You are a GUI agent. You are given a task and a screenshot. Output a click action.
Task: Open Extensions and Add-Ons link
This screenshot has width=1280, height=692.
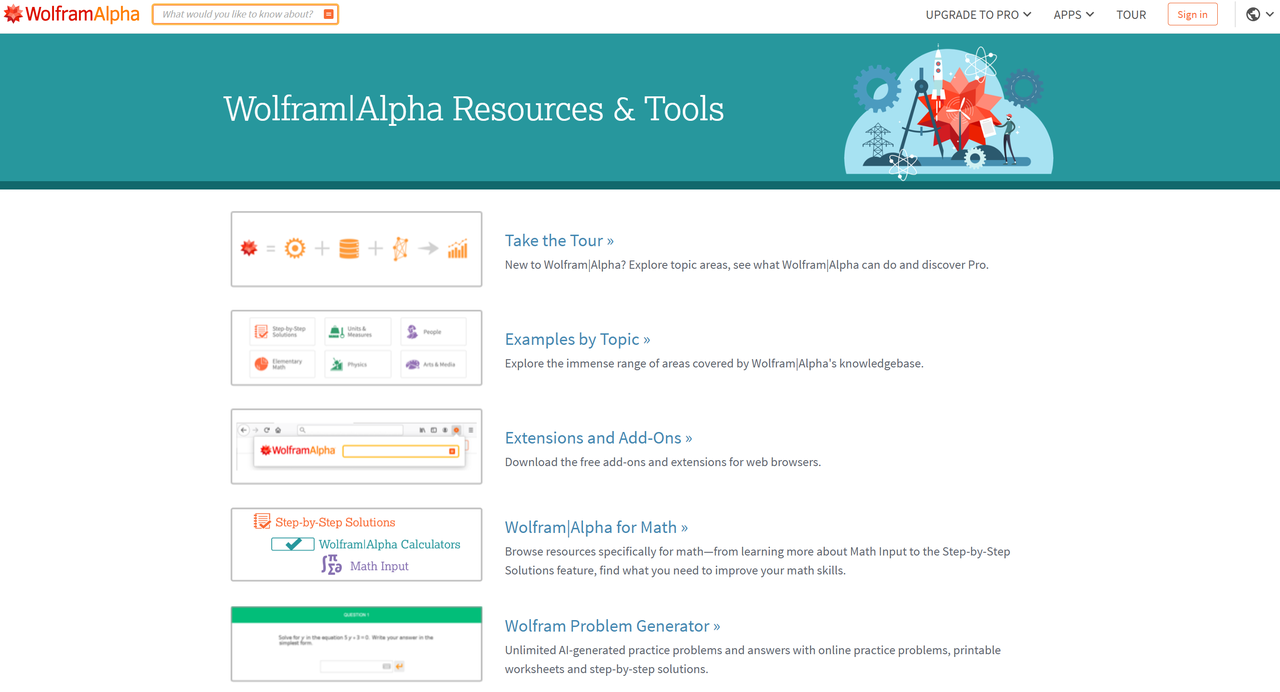[x=598, y=438]
